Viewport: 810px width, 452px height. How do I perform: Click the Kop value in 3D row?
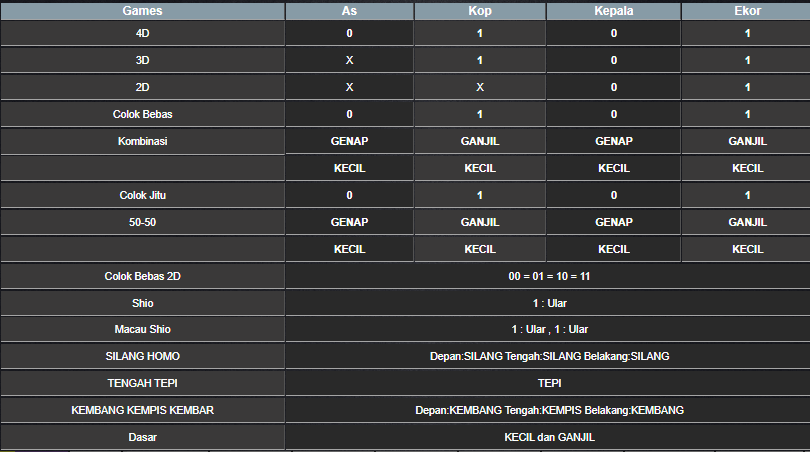click(480, 60)
